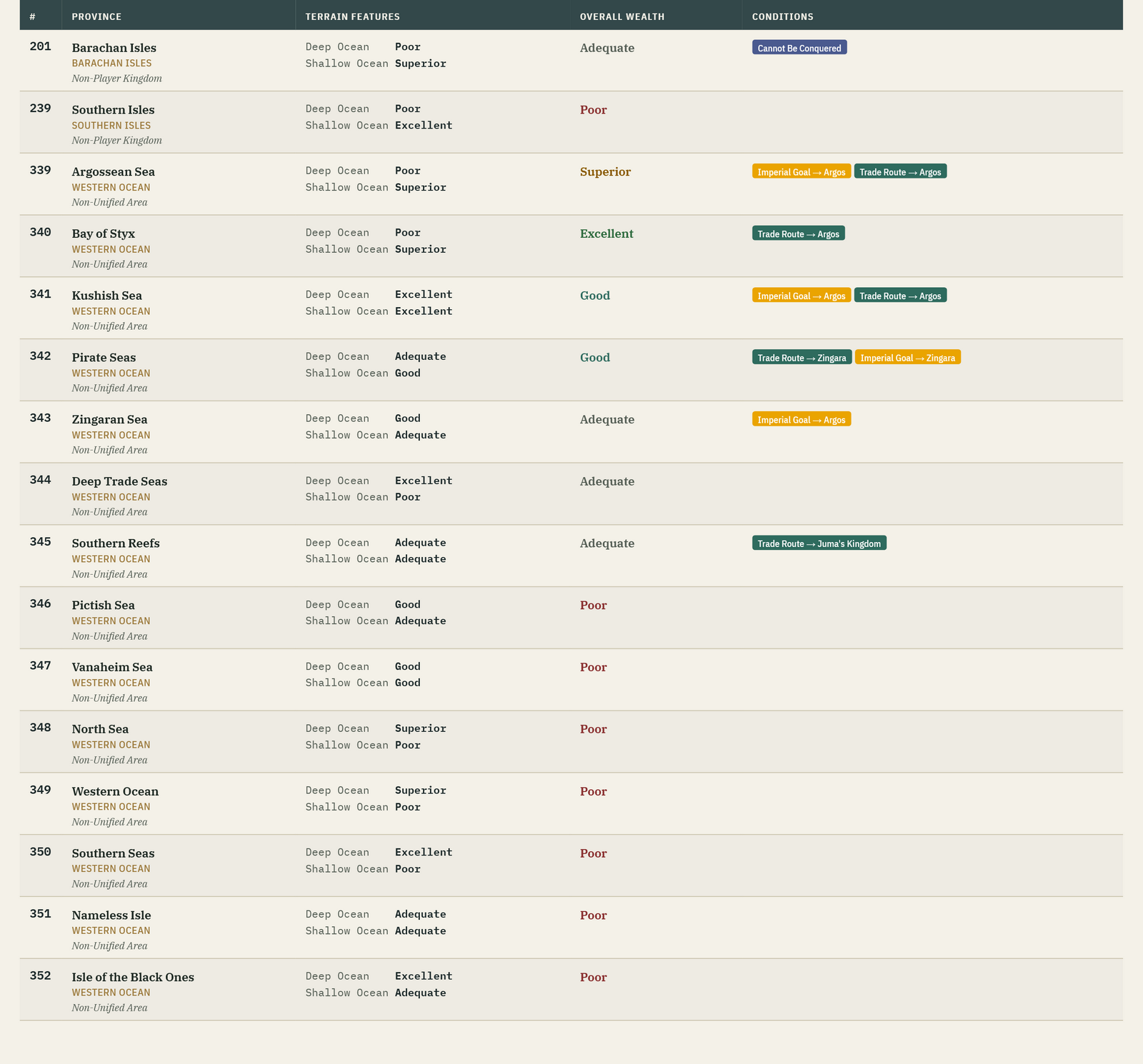Click the BARACHAN ISLES region label
Viewport: 1143px width, 1064px height.
[x=112, y=64]
